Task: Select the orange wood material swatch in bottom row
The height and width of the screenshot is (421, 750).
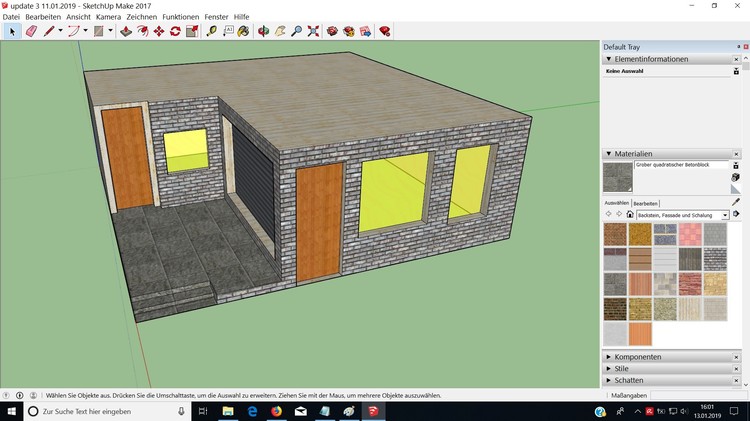Action: coord(640,334)
